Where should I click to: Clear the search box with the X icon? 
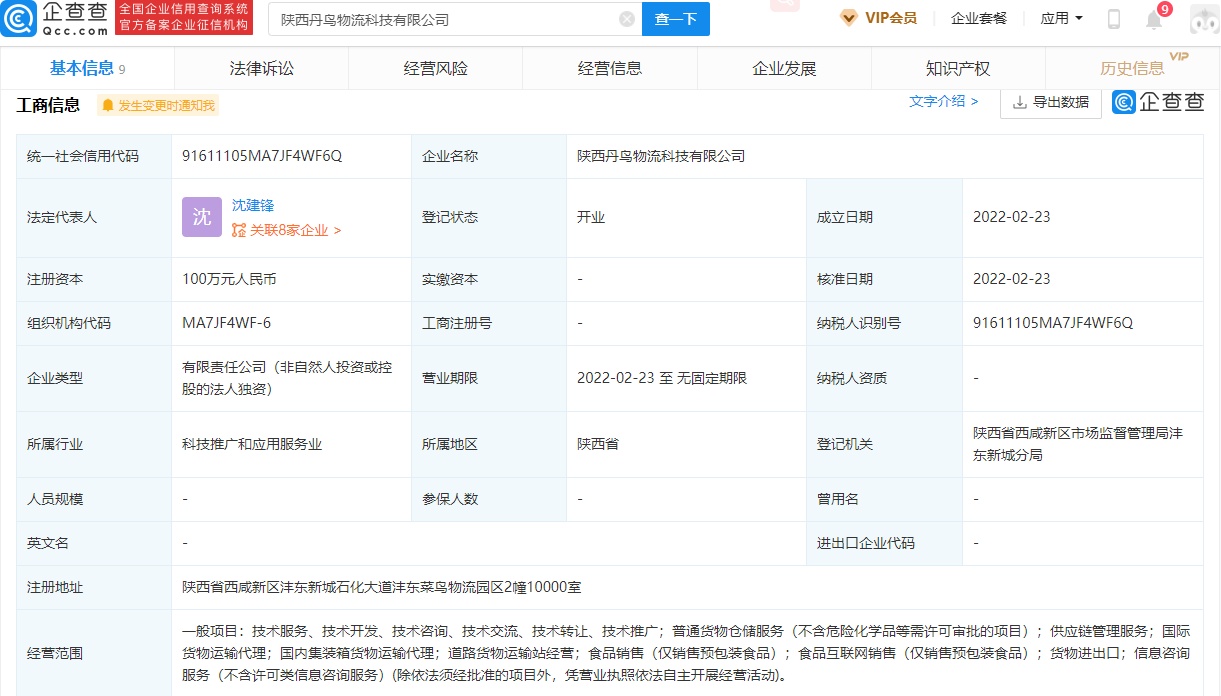tap(627, 19)
